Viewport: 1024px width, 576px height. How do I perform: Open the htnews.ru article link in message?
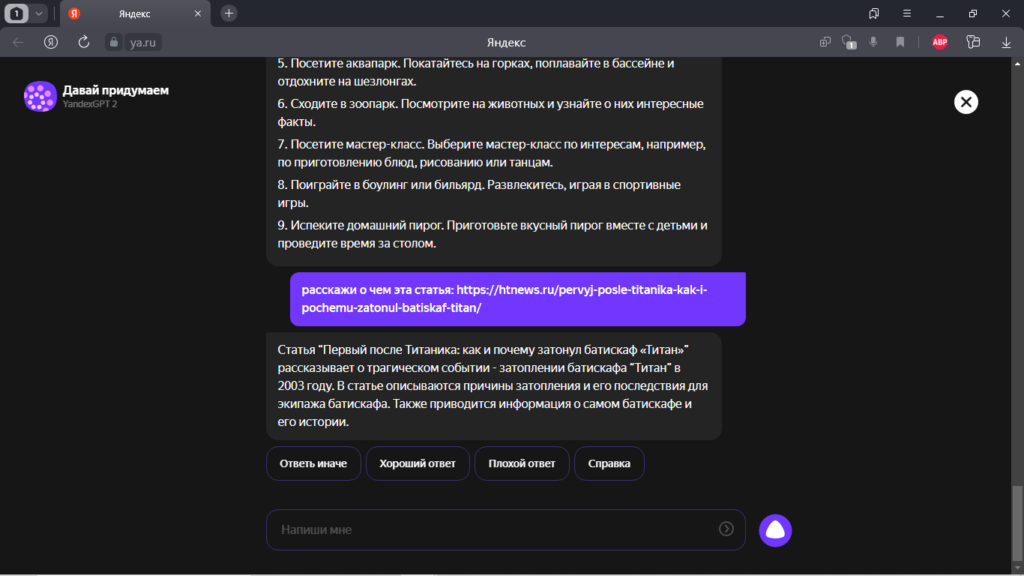point(504,298)
